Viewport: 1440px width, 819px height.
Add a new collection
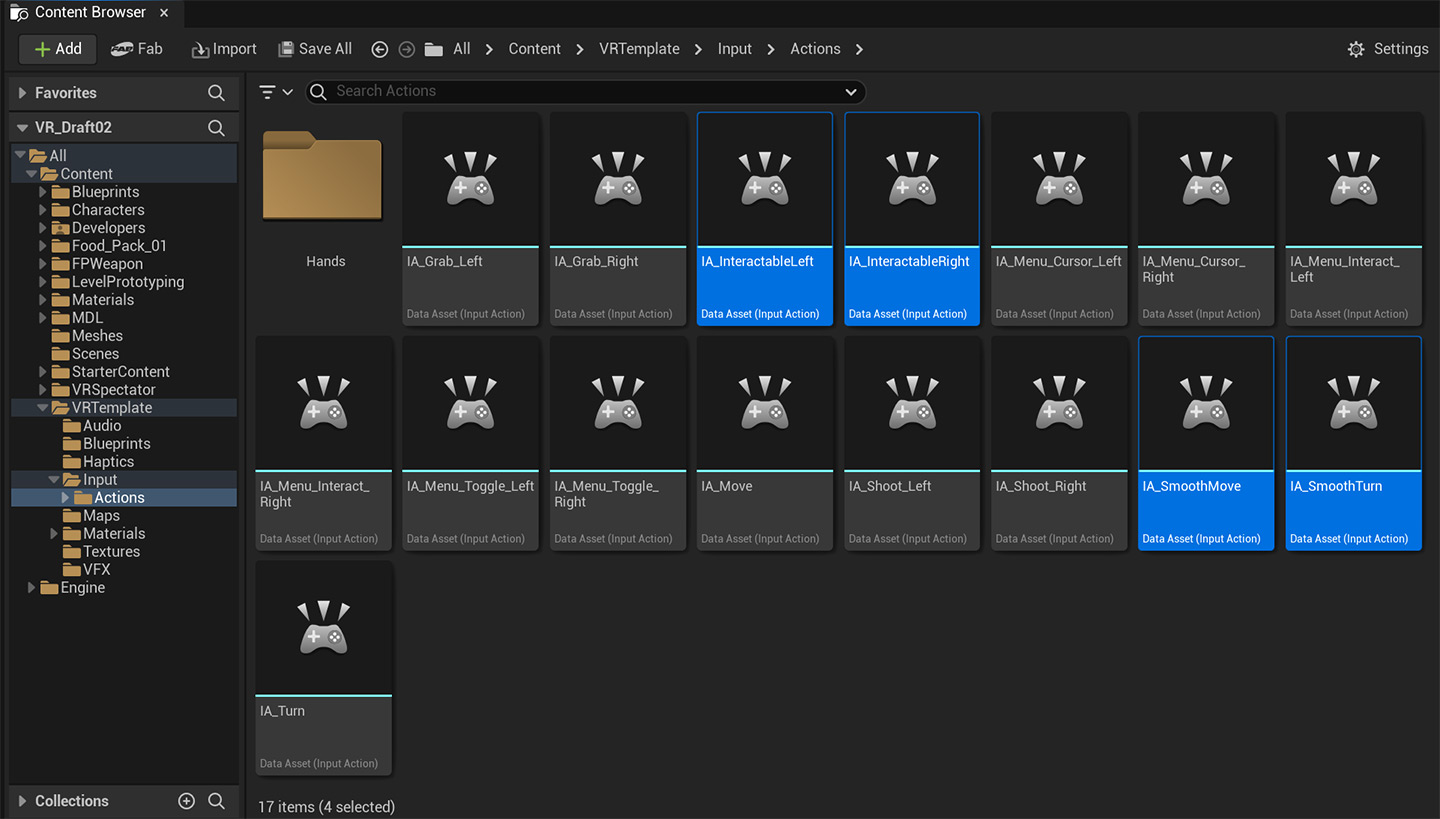186,801
